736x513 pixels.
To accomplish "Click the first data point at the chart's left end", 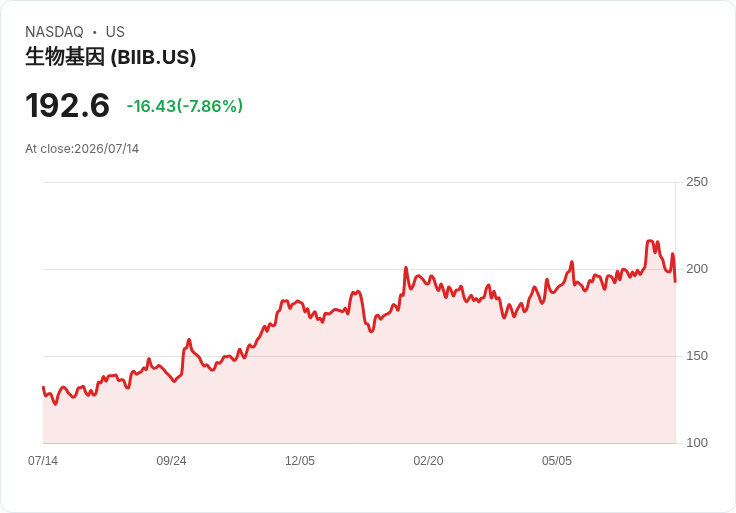I will click(x=43, y=387).
